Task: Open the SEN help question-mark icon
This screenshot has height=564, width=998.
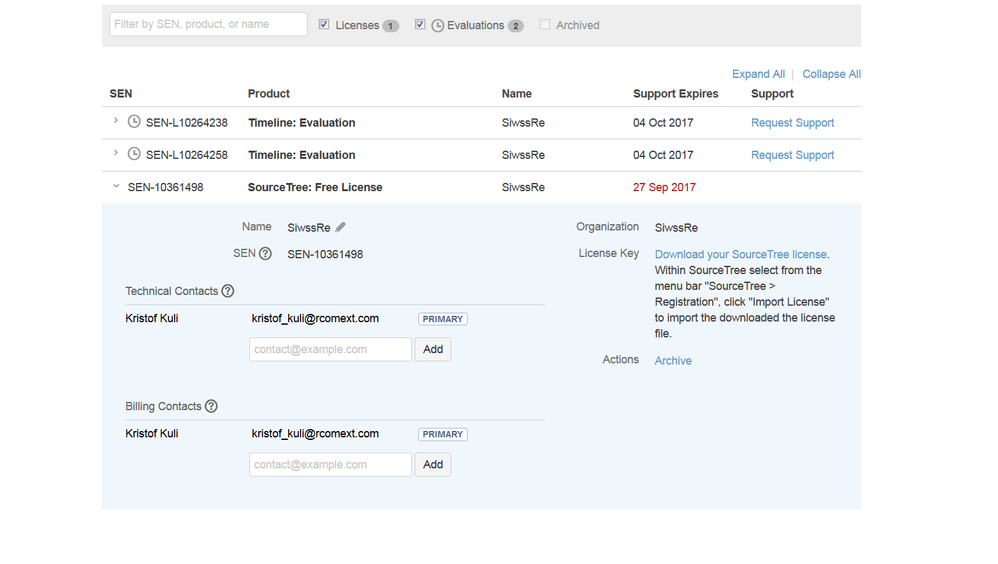Action: [x=265, y=253]
